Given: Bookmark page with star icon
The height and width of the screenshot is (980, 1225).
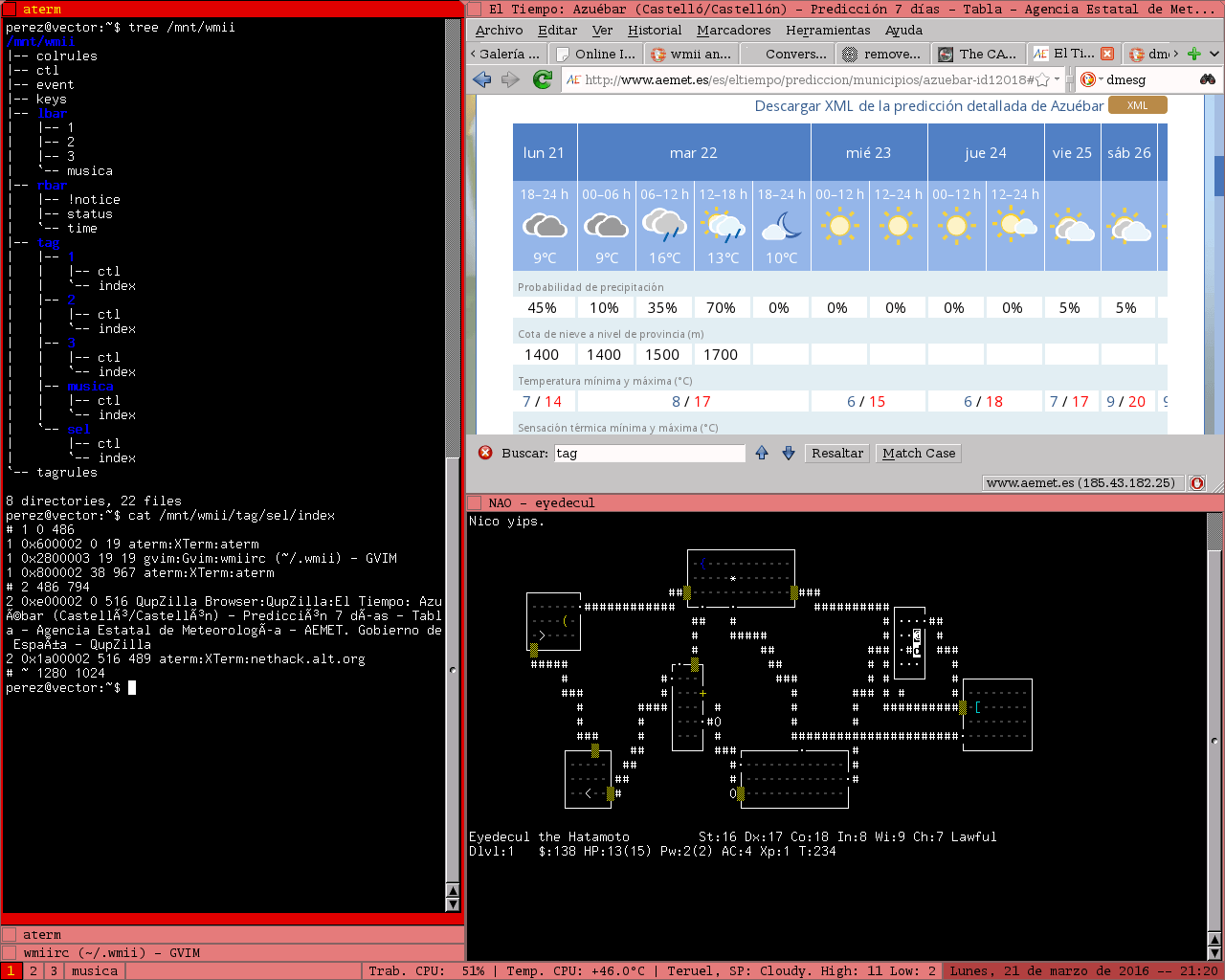Looking at the screenshot, I should (1042, 79).
